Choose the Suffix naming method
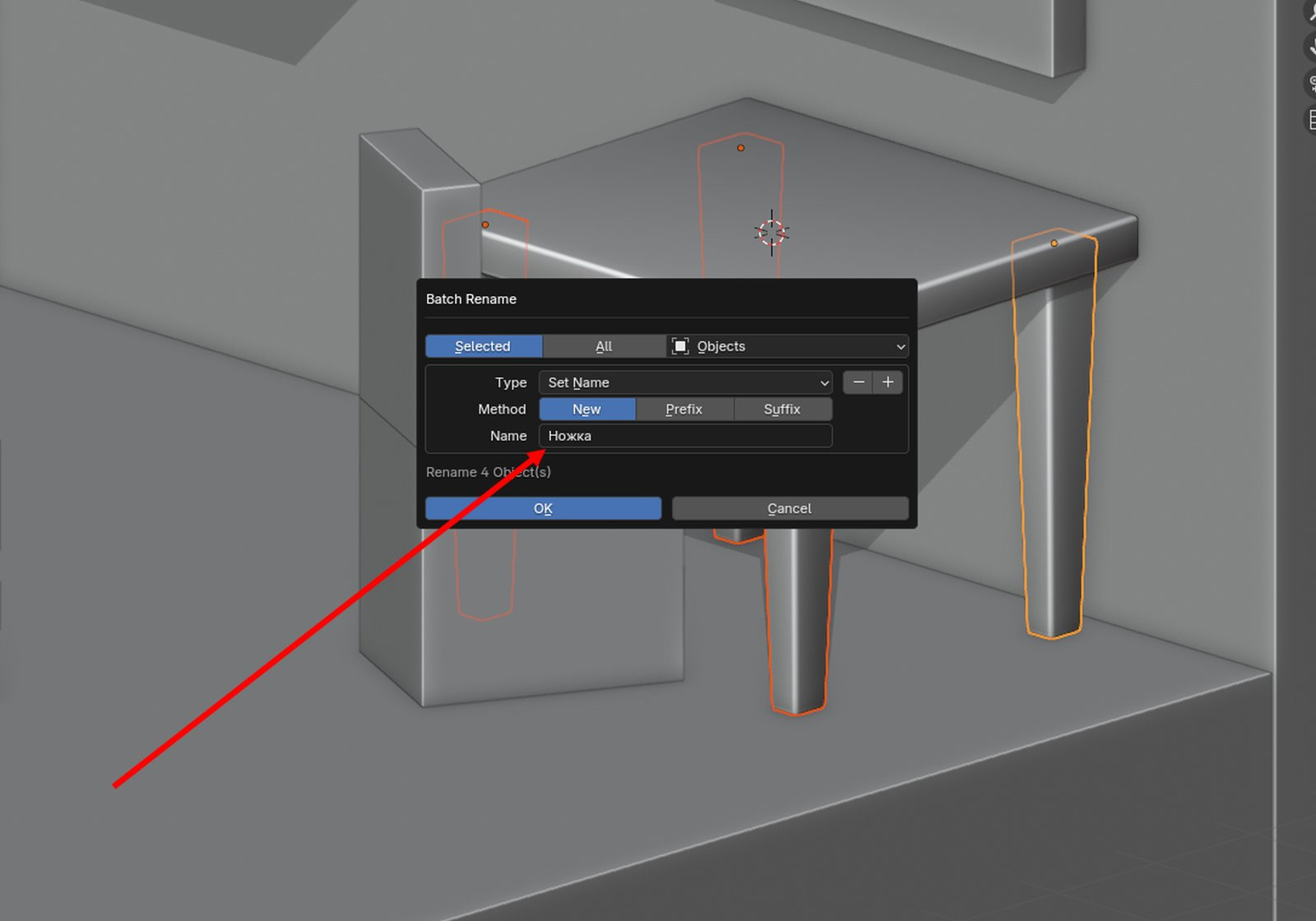1316x921 pixels. (x=782, y=410)
